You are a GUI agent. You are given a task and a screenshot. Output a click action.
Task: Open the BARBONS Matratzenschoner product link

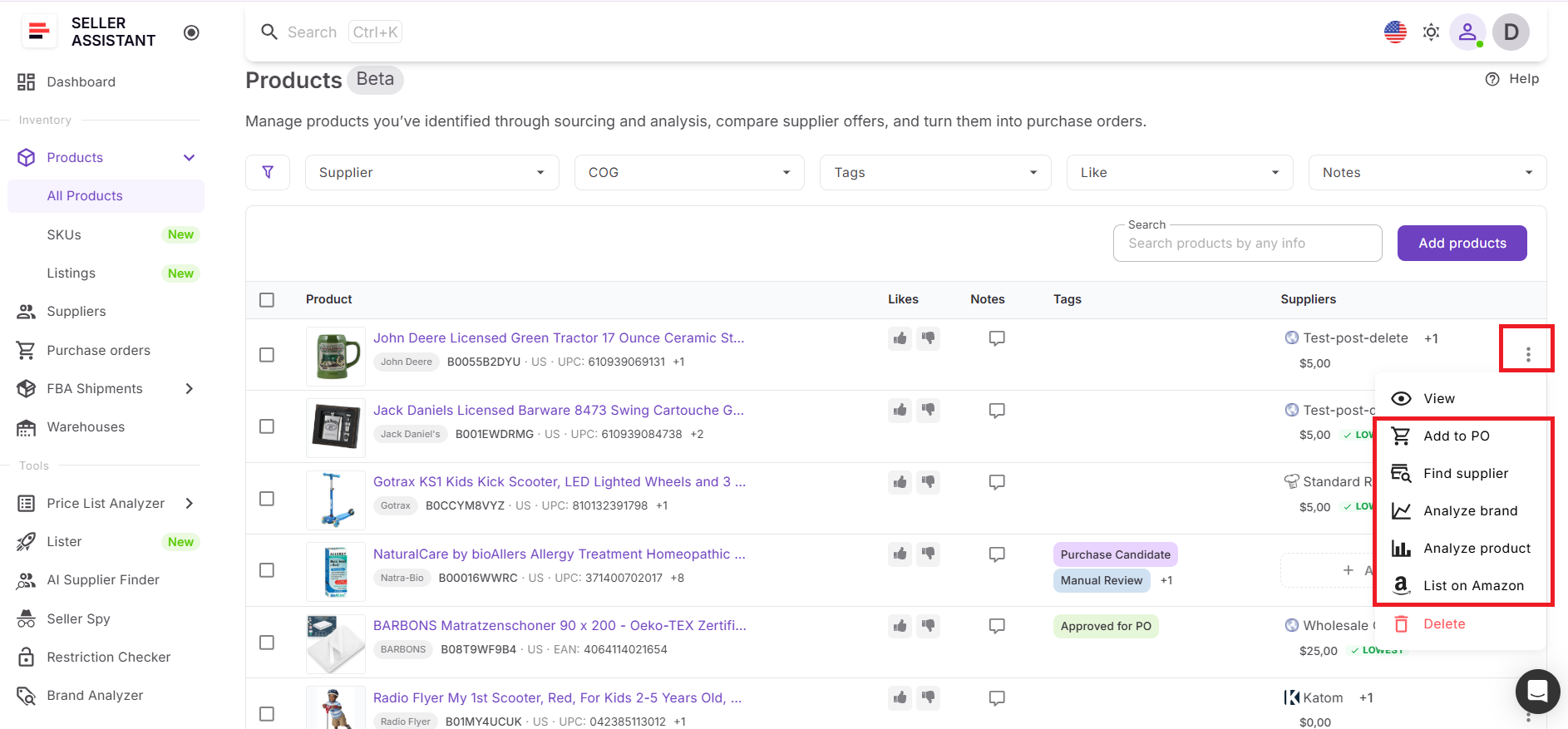pos(560,626)
